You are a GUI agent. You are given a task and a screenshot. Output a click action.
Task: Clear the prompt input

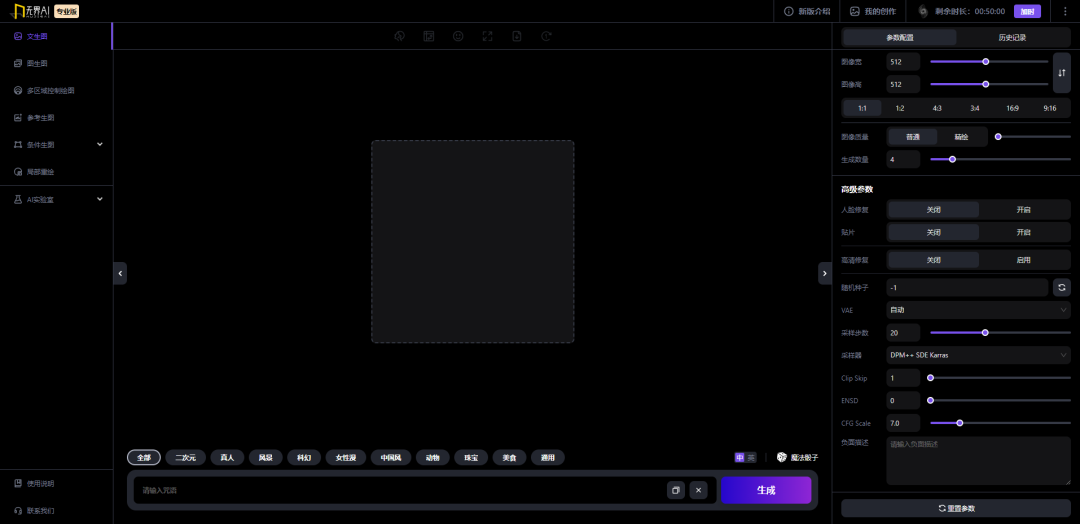pos(698,490)
